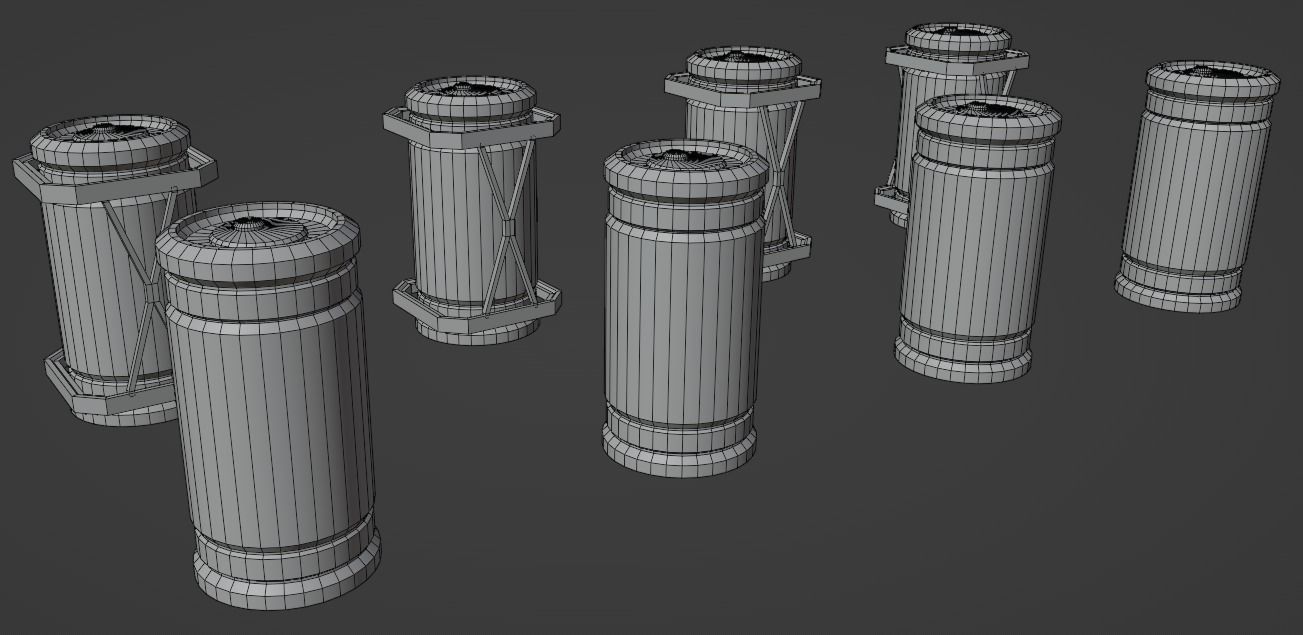Select the largest foreground barrel without frame
The height and width of the screenshot is (635, 1303).
(268, 405)
